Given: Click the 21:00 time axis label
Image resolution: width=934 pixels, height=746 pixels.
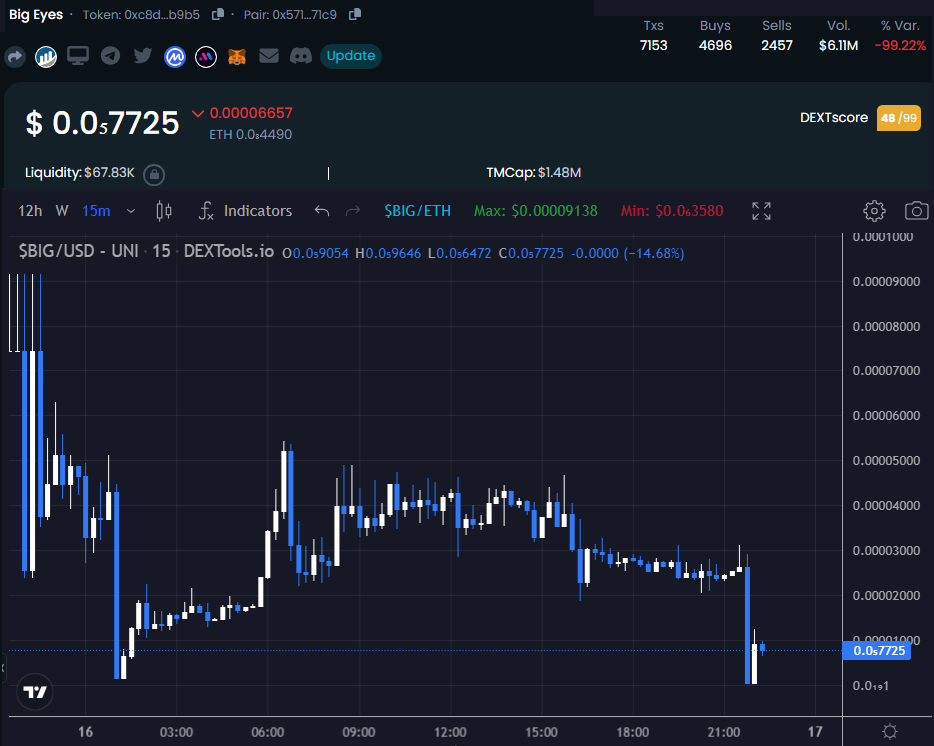Looking at the screenshot, I should pos(724,732).
